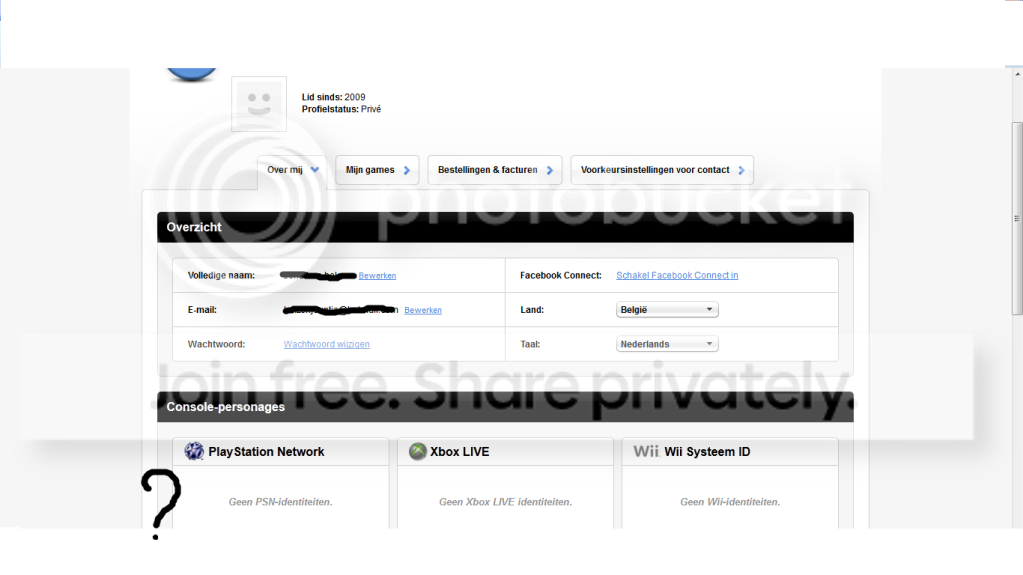Open the Mijn games tab
Screen dimensions: 1023x575
tap(377, 170)
